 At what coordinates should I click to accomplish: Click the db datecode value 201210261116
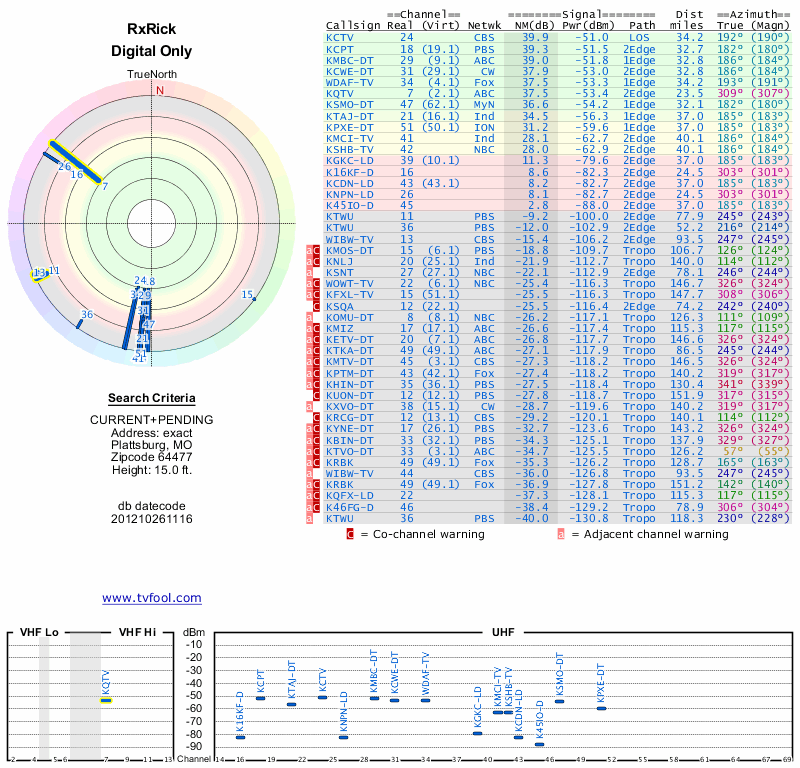pyautogui.click(x=152, y=519)
